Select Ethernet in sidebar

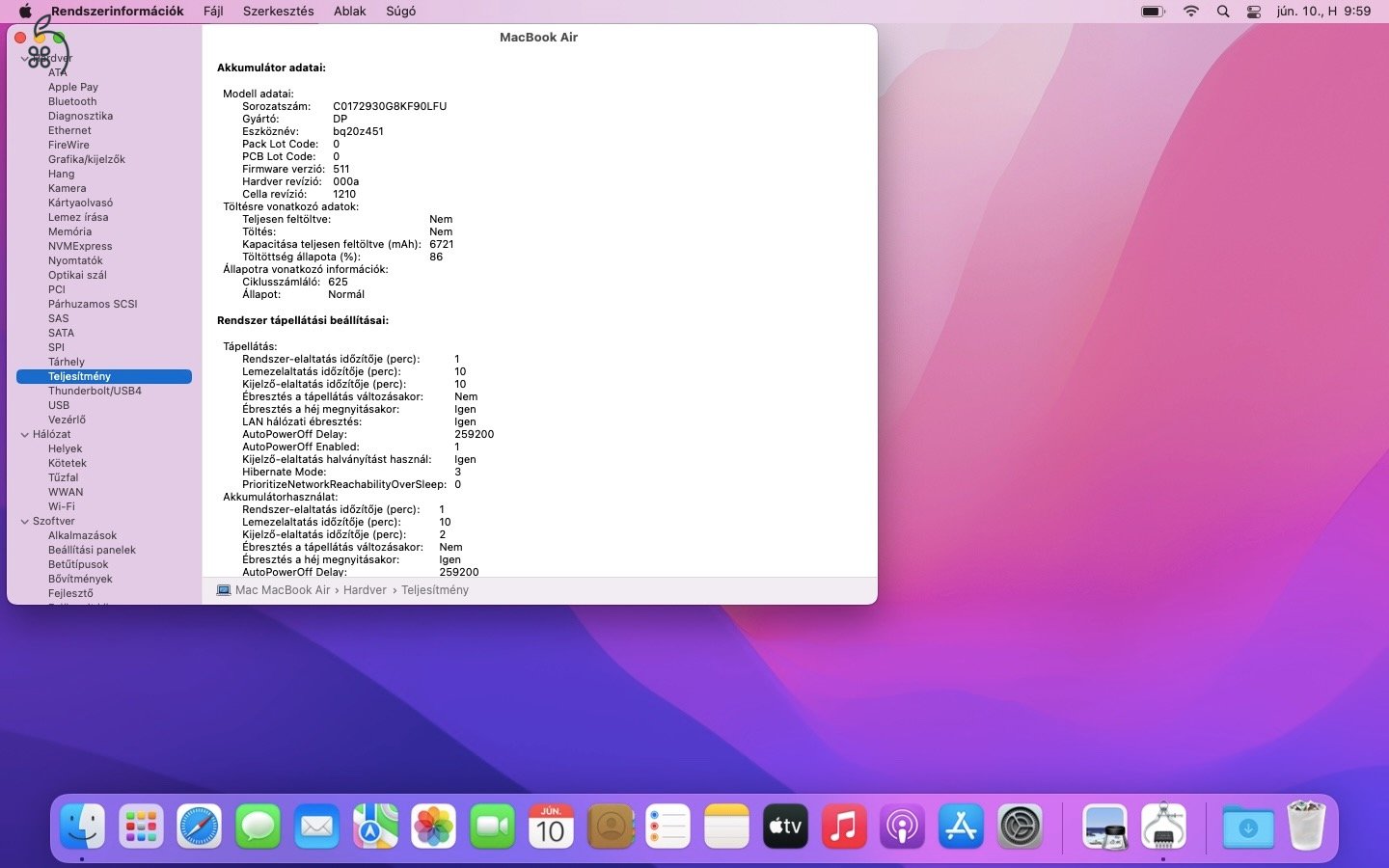(x=70, y=130)
